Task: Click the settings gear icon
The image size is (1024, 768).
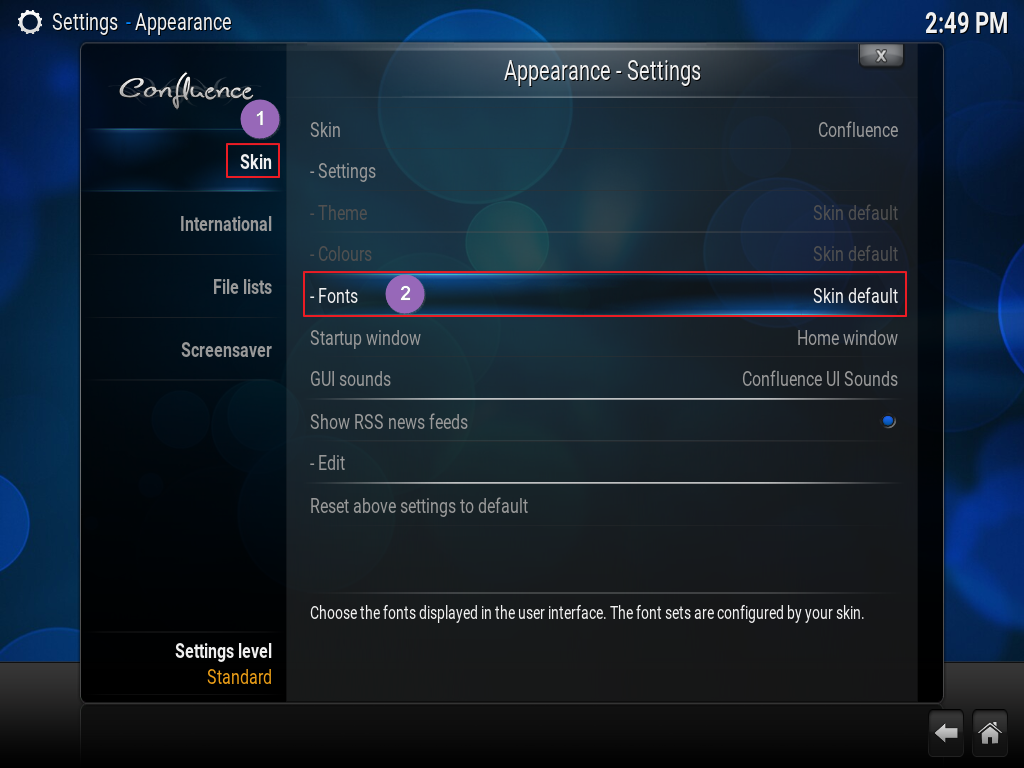Action: pos(29,22)
